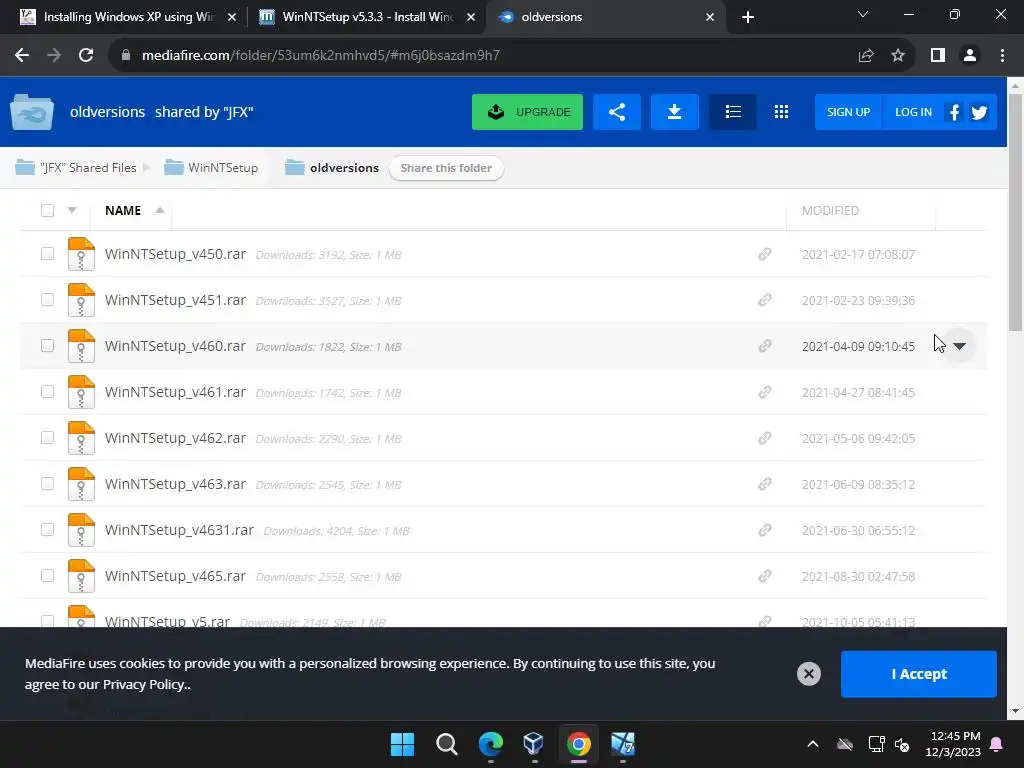Click the rar file icon of WinNTSetup_v462.rar
This screenshot has width=1024, height=768.
(x=81, y=438)
